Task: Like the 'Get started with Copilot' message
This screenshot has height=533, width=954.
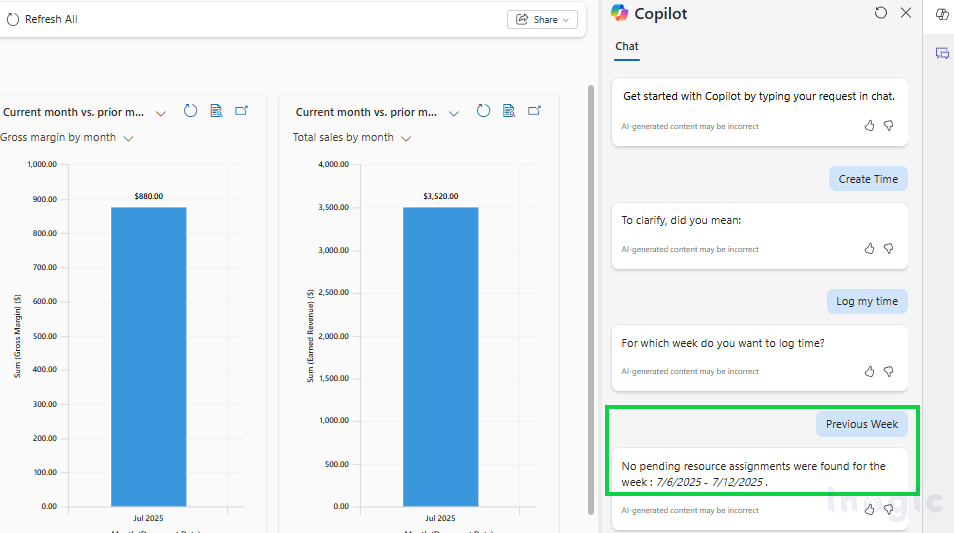Action: (x=869, y=126)
